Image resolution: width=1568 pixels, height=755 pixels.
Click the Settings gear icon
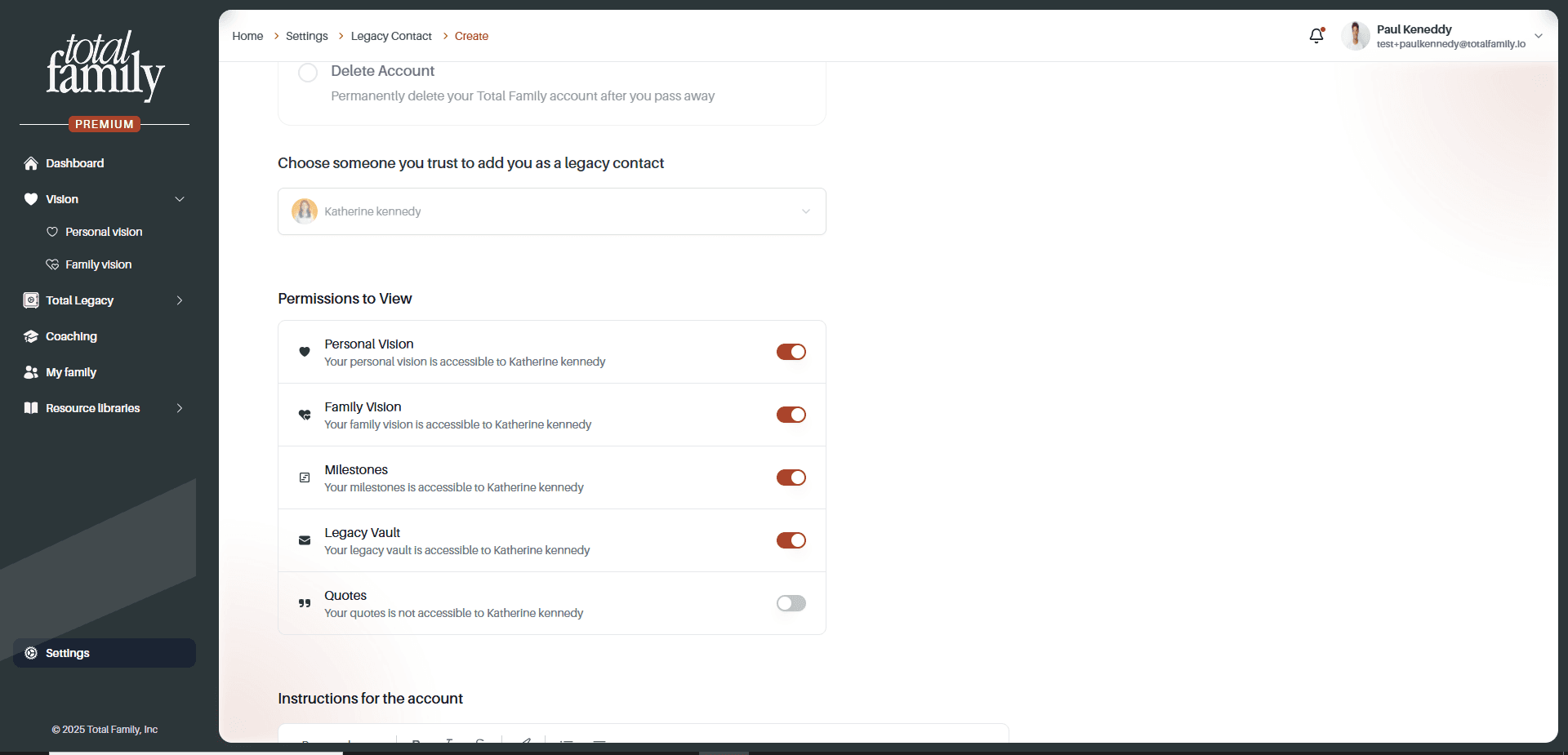pos(31,653)
